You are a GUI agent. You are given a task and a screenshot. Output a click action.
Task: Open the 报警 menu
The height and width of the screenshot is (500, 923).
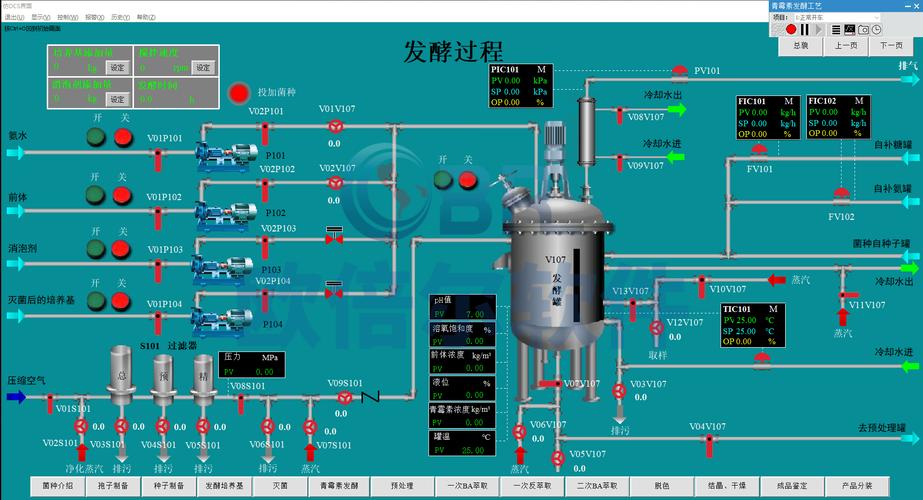93,17
